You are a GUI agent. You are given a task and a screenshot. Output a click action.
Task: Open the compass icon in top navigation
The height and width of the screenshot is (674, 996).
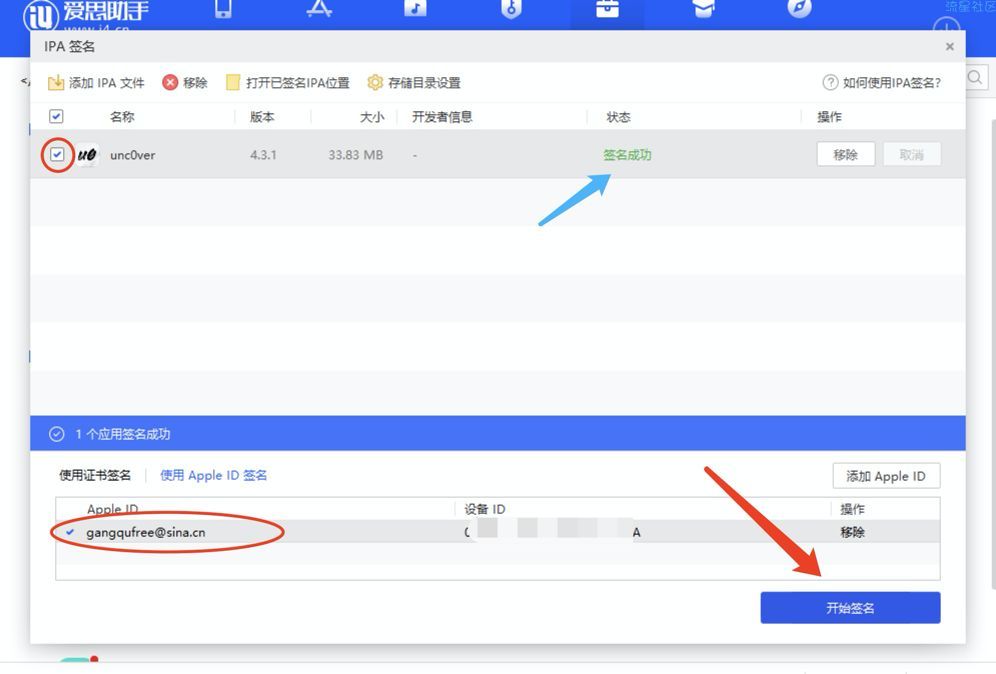[799, 8]
